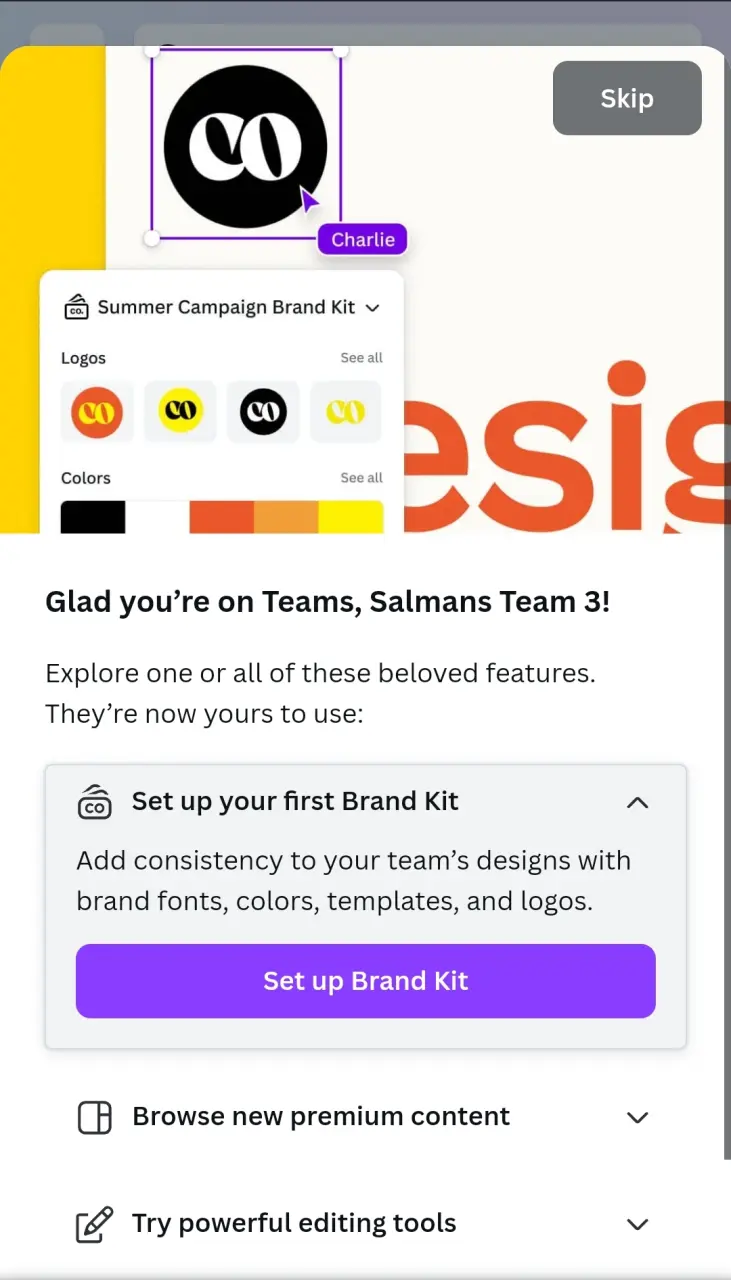Click the Brand Kit icon beside Set up heading

point(95,802)
